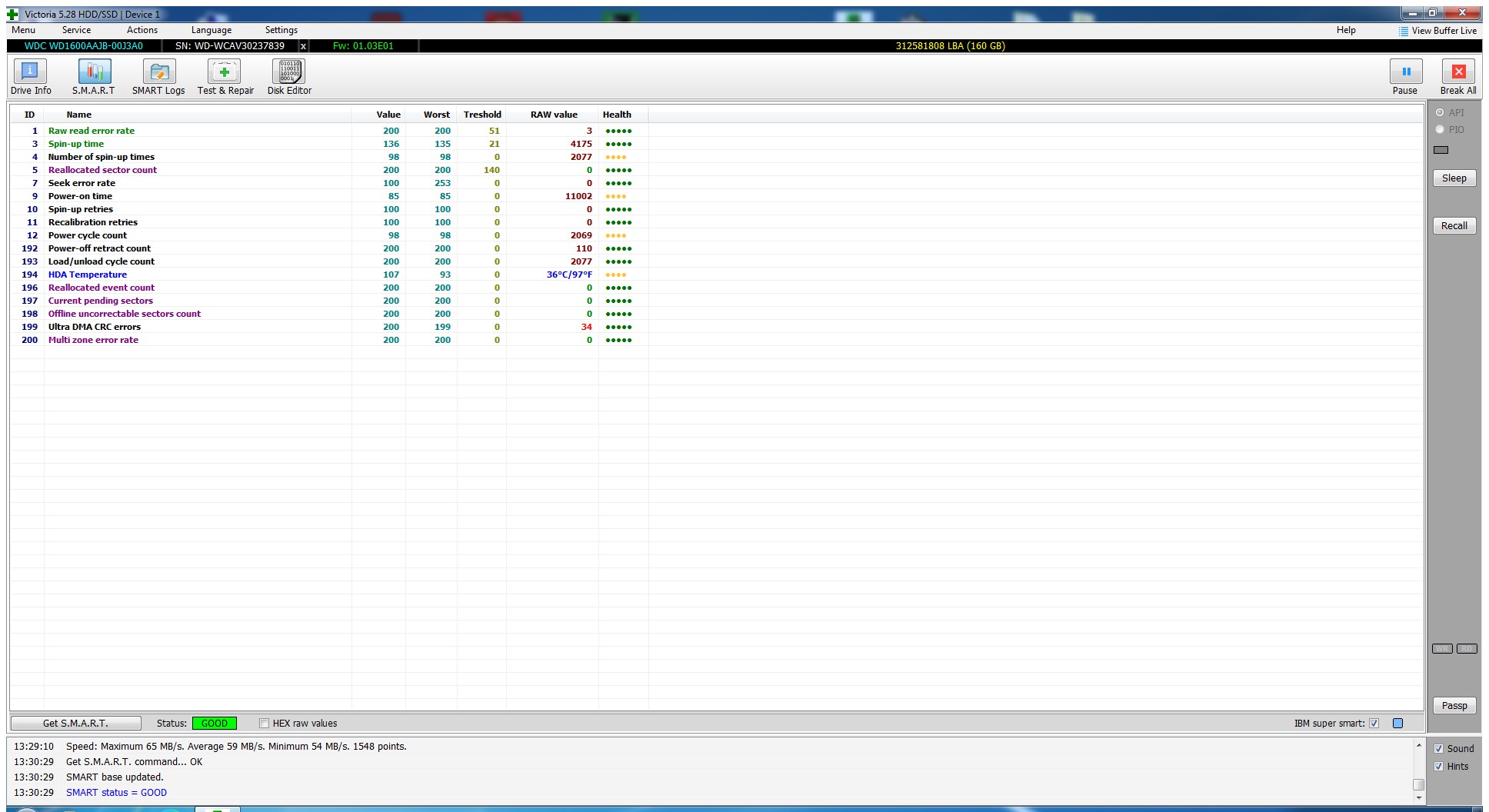Open the Drive Info panel icon

coord(31,72)
